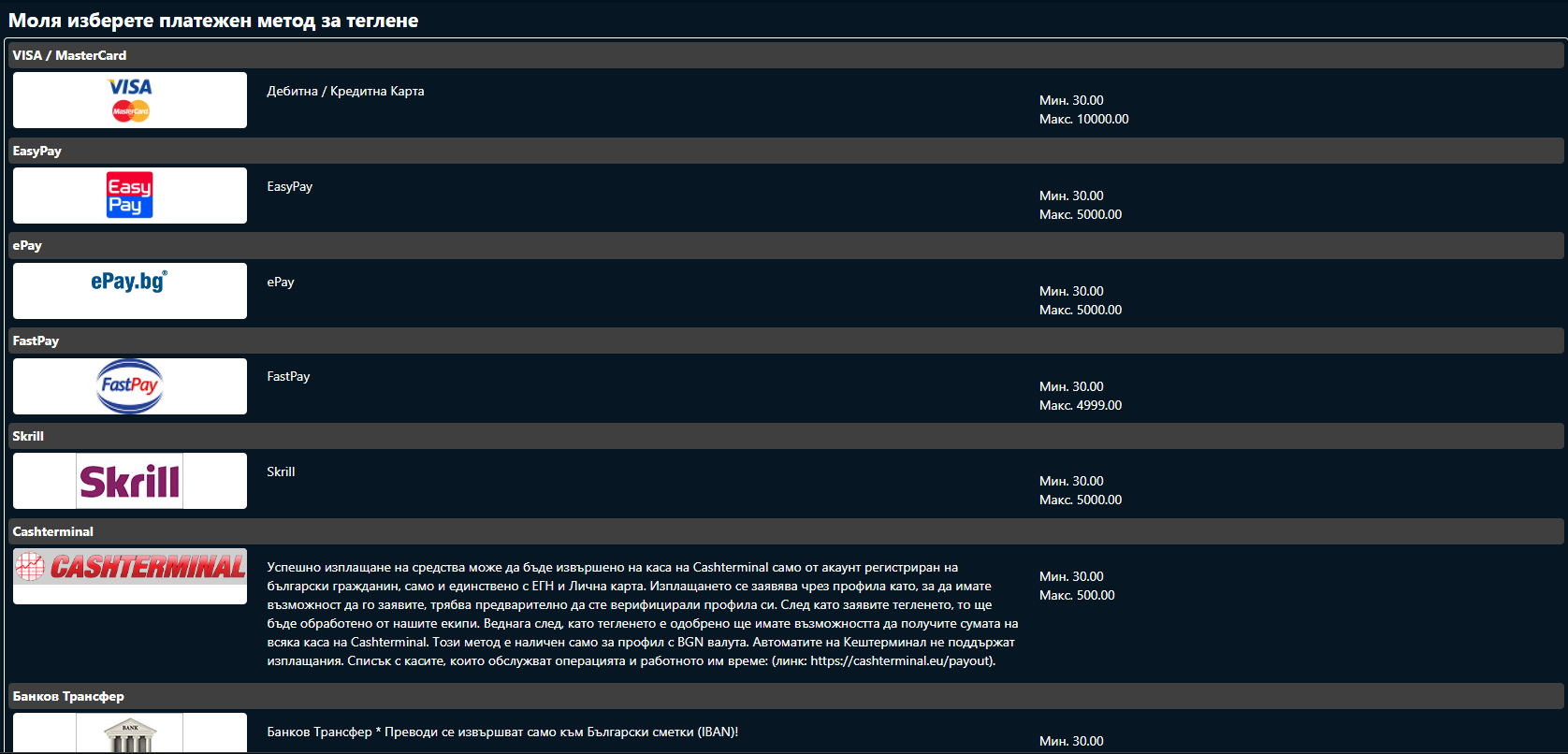The image size is (1568, 754).
Task: Open the ePay section header
Action: (786, 246)
